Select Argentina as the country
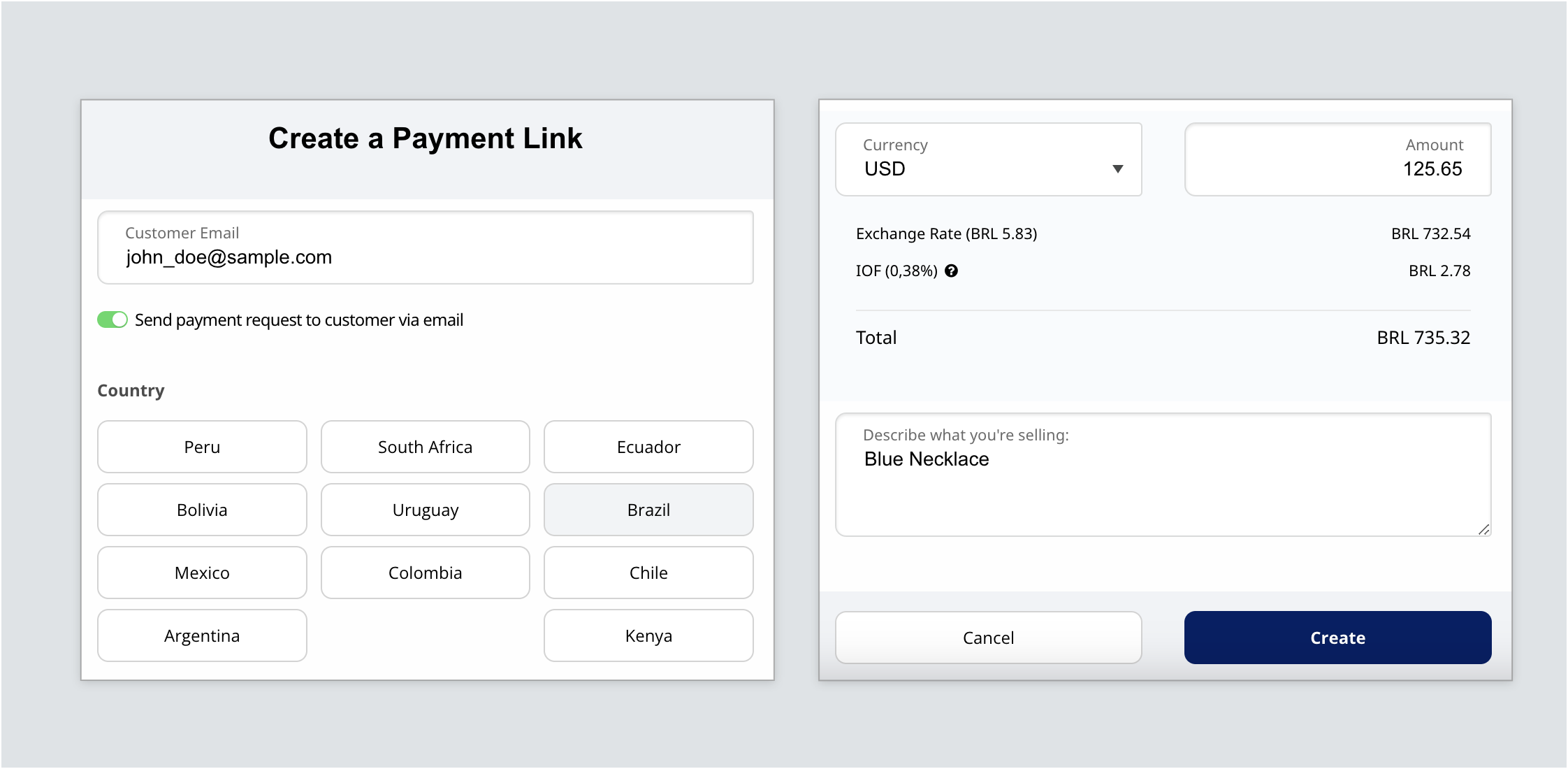Image resolution: width=1568 pixels, height=769 pixels. click(x=202, y=635)
